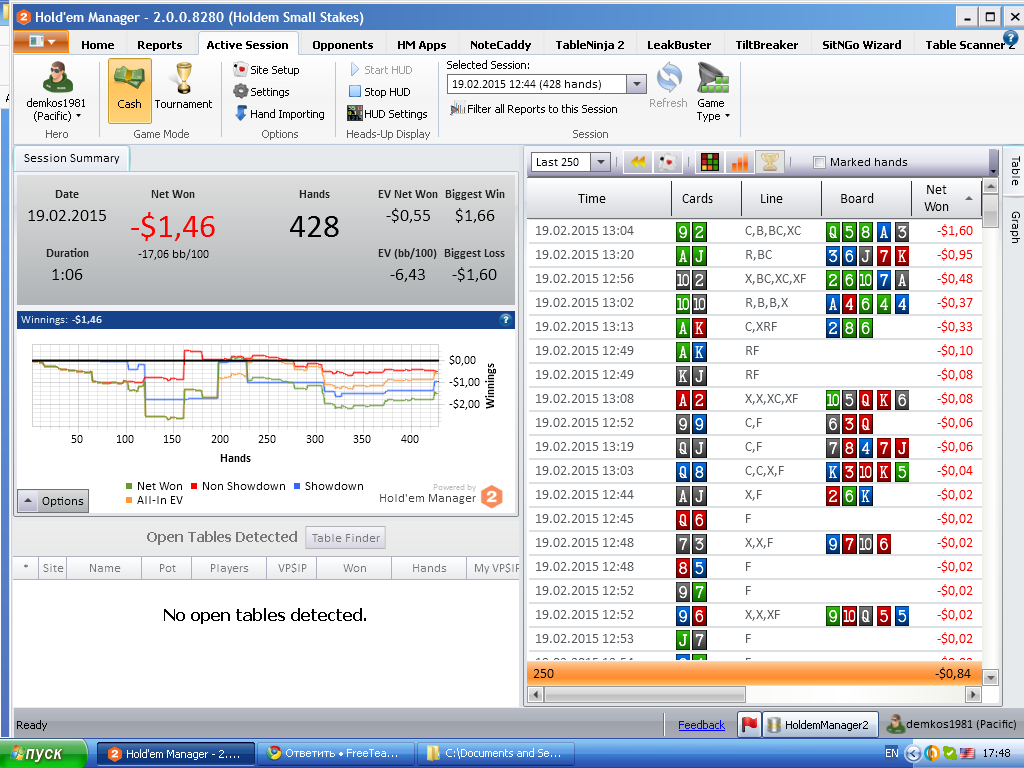1024x768 pixels.
Task: Click the hand list scroll down arrow
Action: coord(990,677)
